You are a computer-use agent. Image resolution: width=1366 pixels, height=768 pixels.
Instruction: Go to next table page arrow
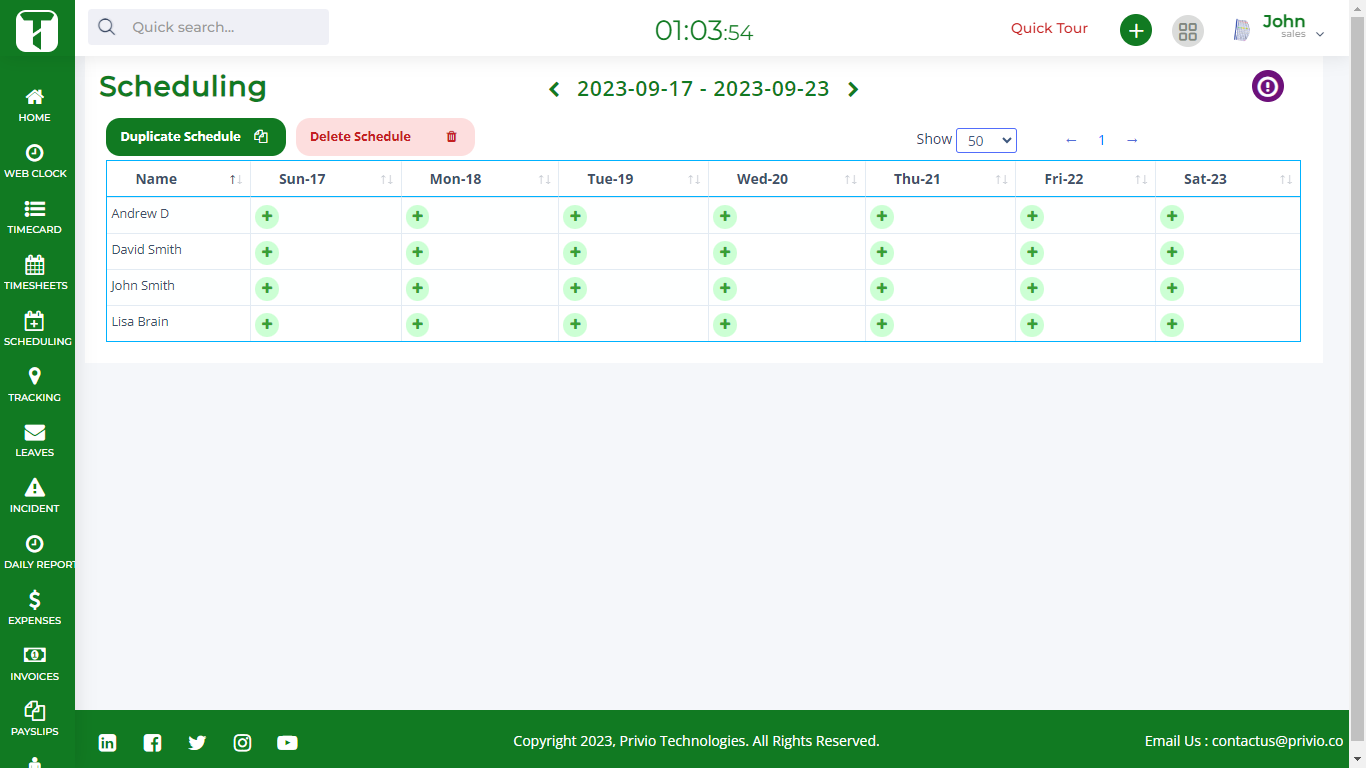pyautogui.click(x=1132, y=140)
